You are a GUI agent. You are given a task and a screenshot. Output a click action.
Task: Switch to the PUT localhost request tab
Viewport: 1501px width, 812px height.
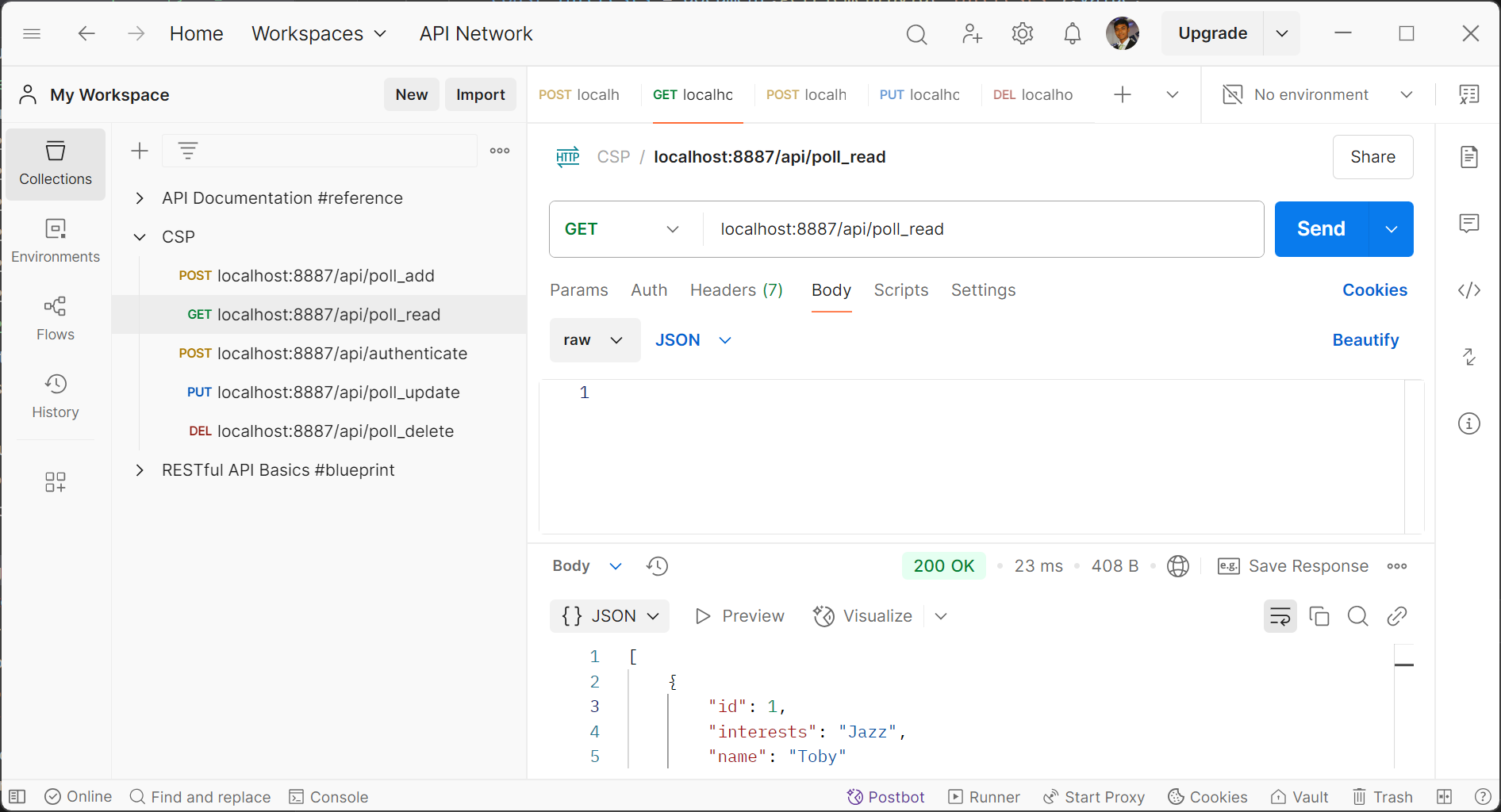pos(919,95)
